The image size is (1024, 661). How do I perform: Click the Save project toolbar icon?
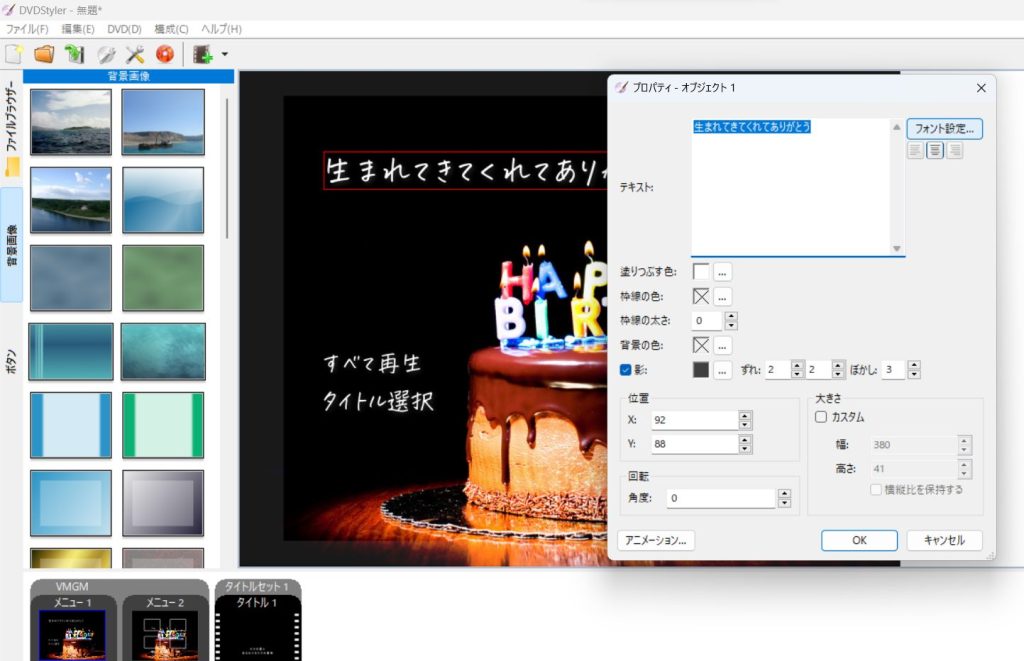click(74, 54)
